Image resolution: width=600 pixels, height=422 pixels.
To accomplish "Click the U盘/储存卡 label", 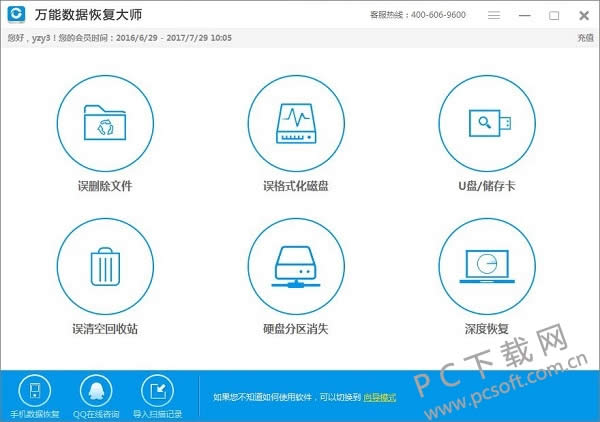I will click(x=487, y=186).
